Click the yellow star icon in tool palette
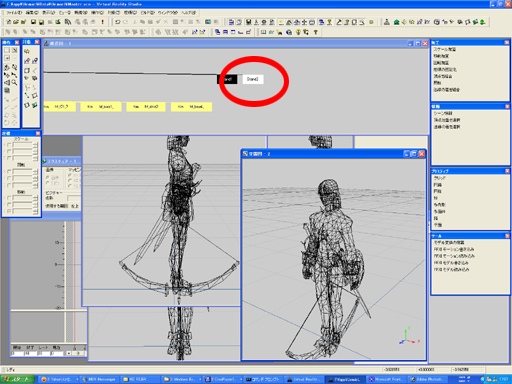The image size is (512, 384). point(27,51)
